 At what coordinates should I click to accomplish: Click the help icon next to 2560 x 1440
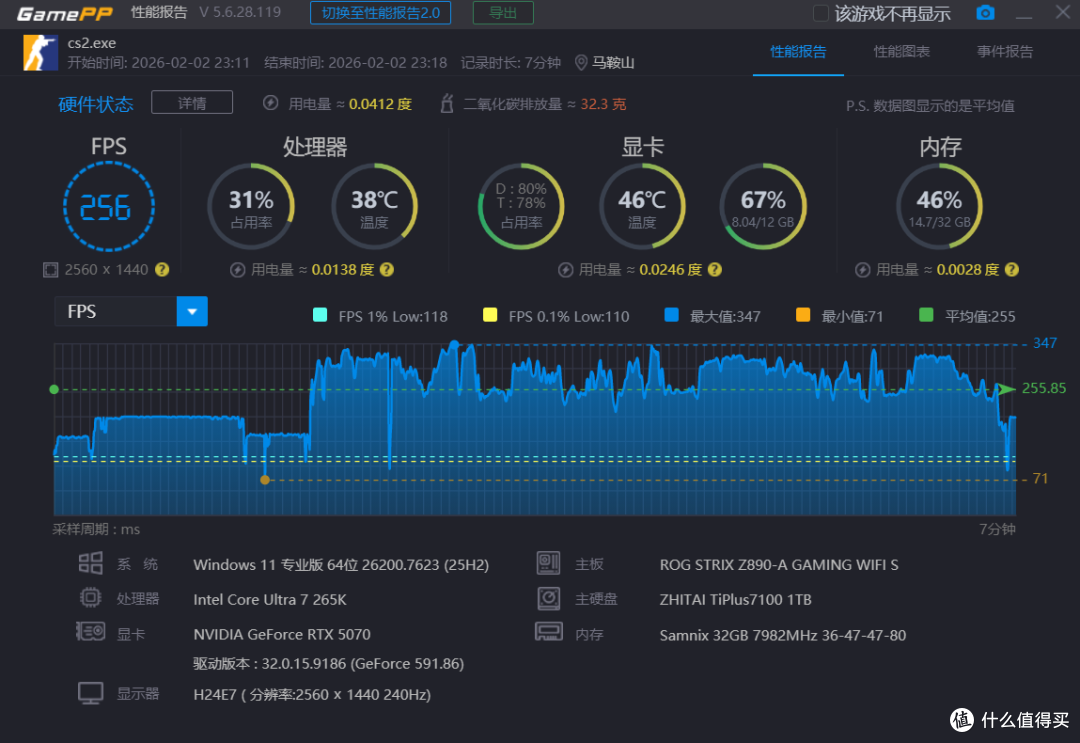(x=162, y=270)
